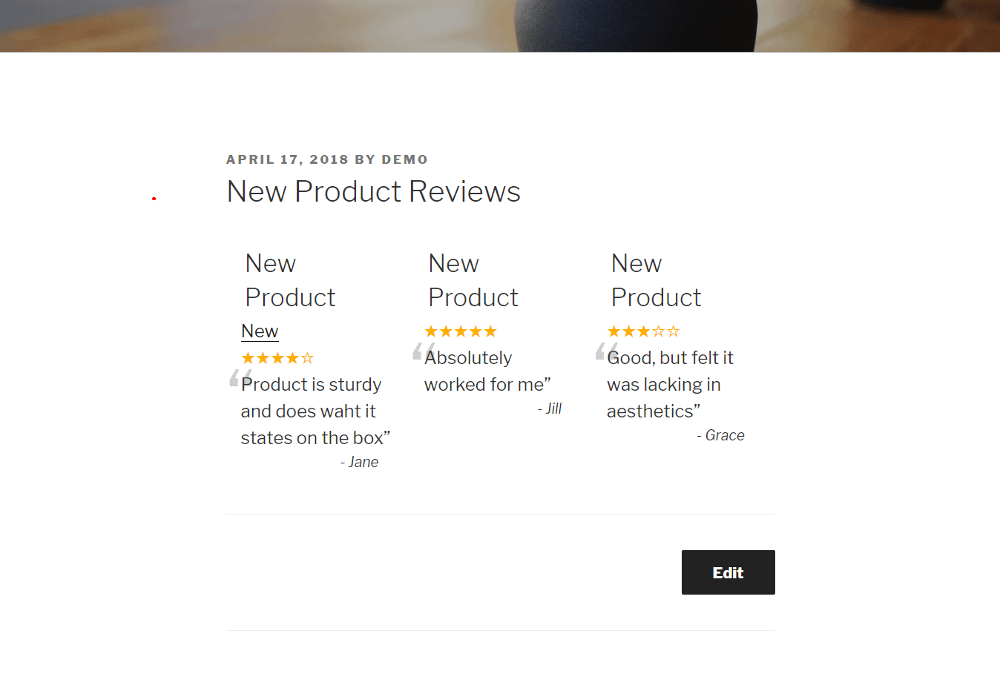Select the "New Product" heading above Grace's review

656,280
